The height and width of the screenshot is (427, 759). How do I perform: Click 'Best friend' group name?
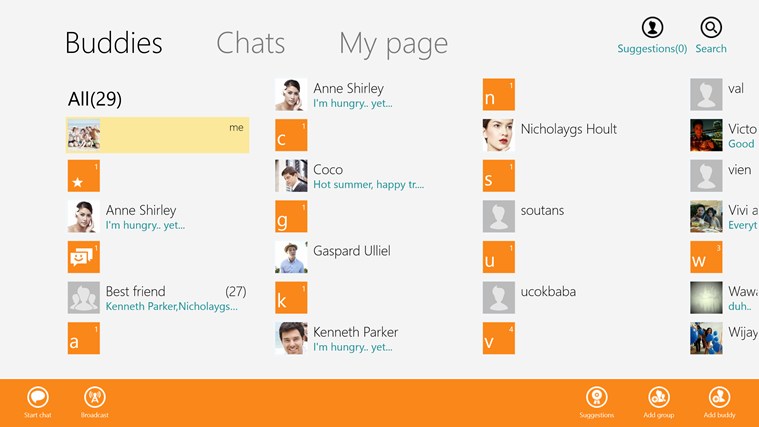(x=136, y=291)
